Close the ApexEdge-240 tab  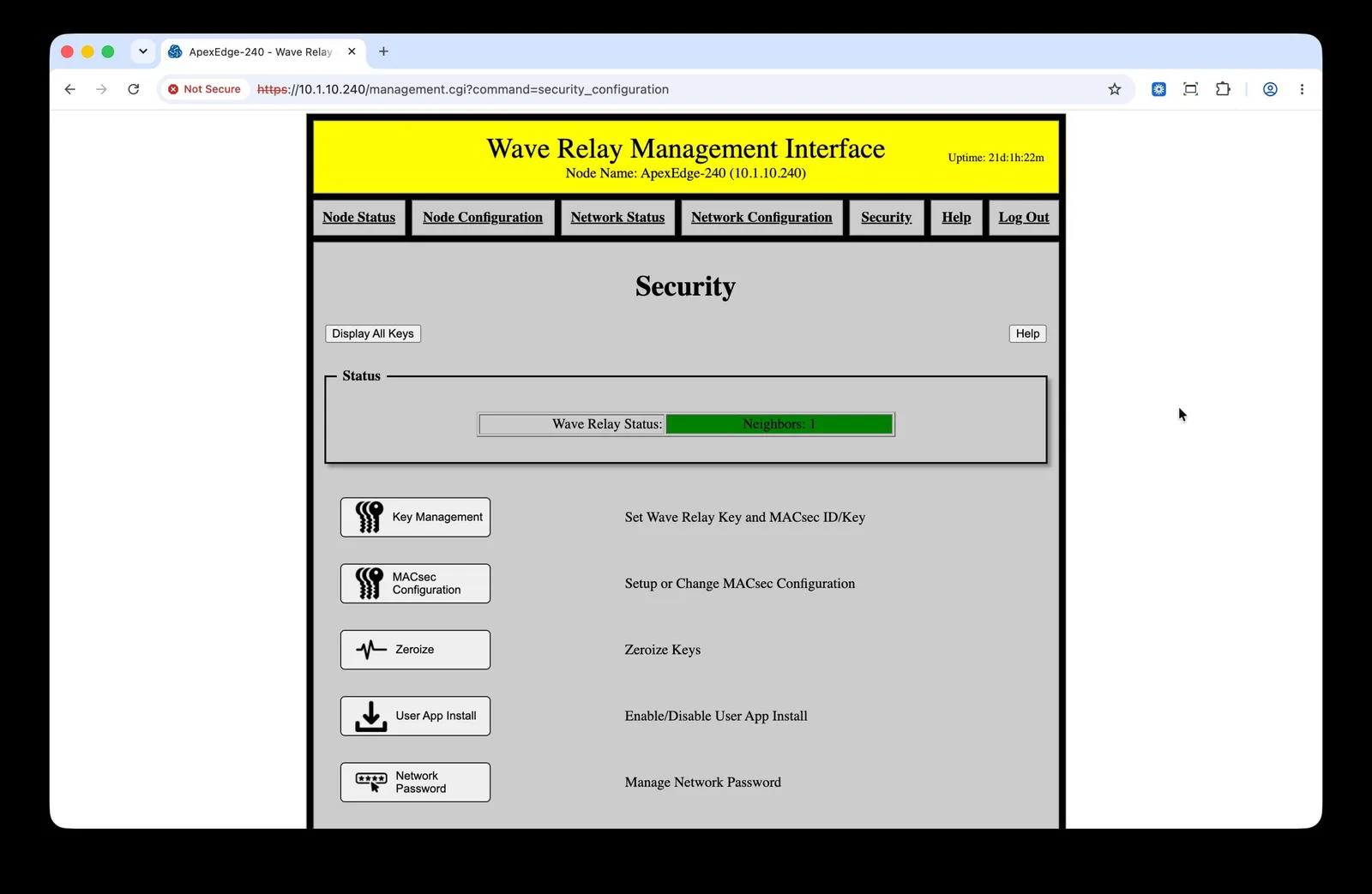tap(352, 51)
